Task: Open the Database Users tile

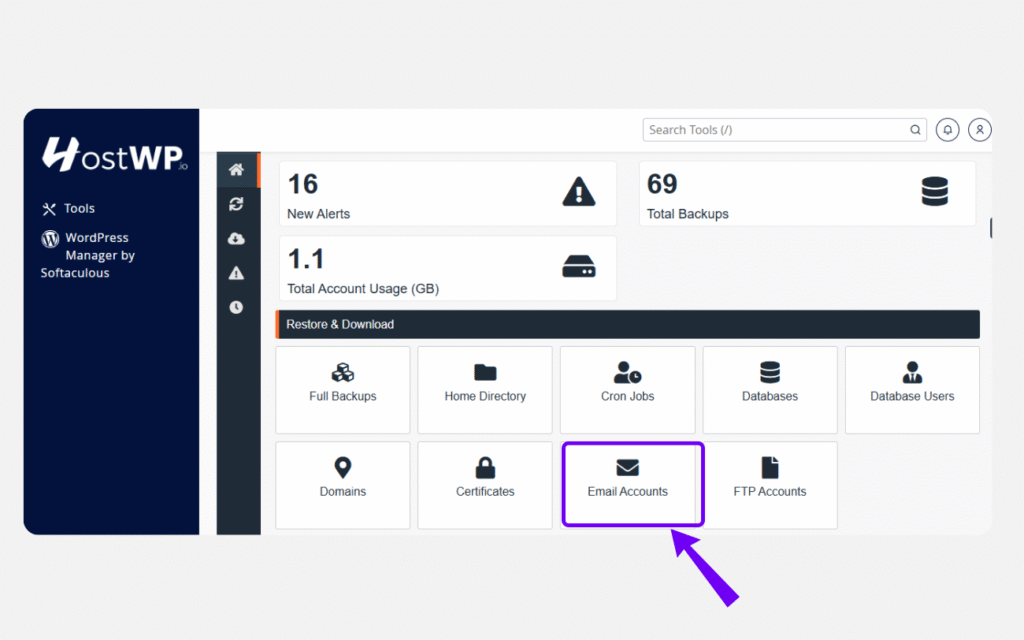Action: tap(912, 389)
